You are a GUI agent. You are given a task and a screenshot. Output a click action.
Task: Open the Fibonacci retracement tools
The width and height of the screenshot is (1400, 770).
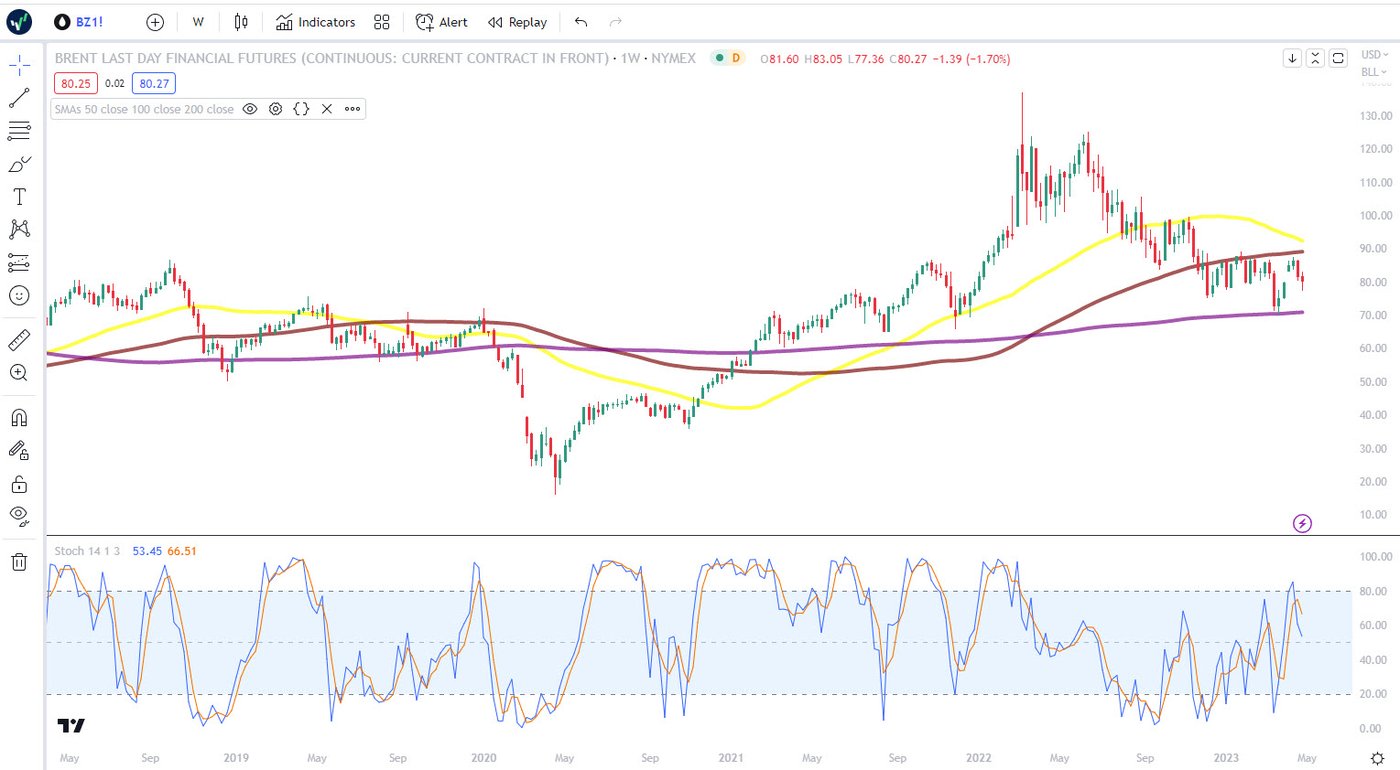(19, 131)
